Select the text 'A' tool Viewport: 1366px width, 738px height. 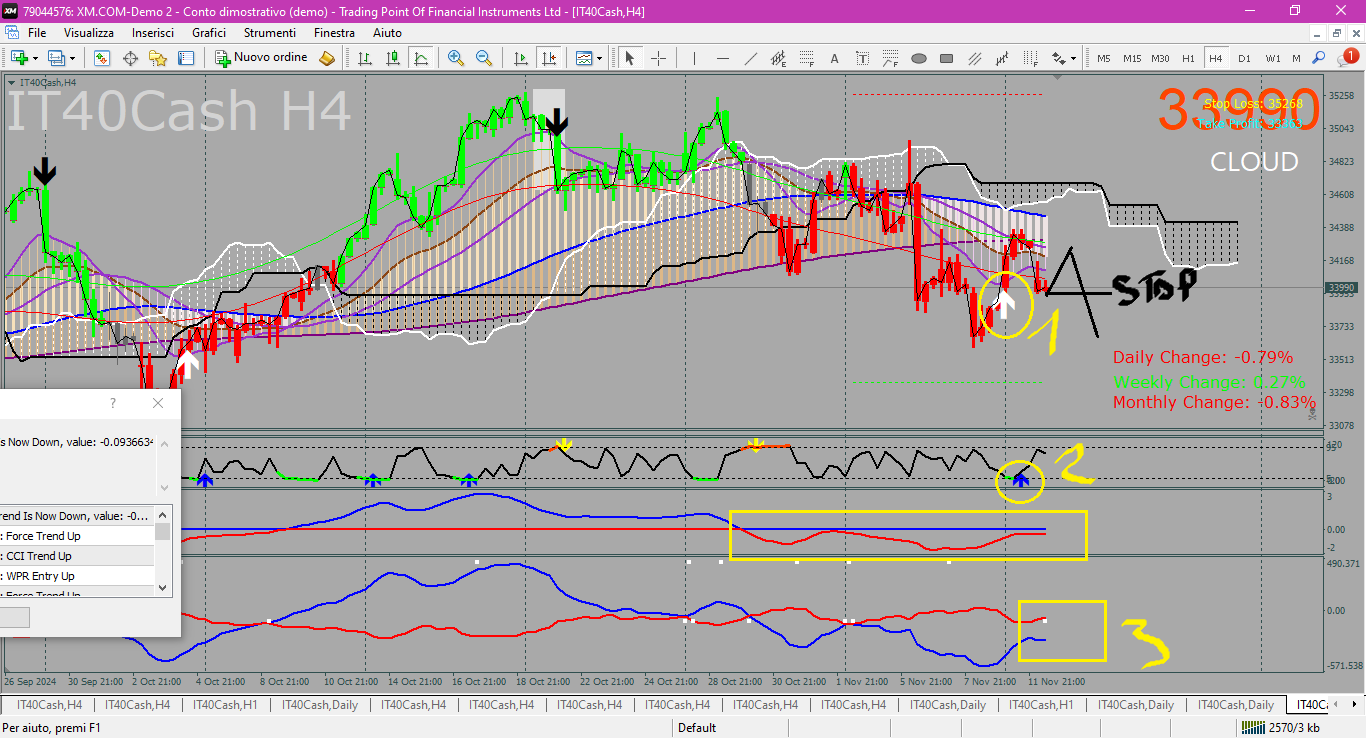834,58
